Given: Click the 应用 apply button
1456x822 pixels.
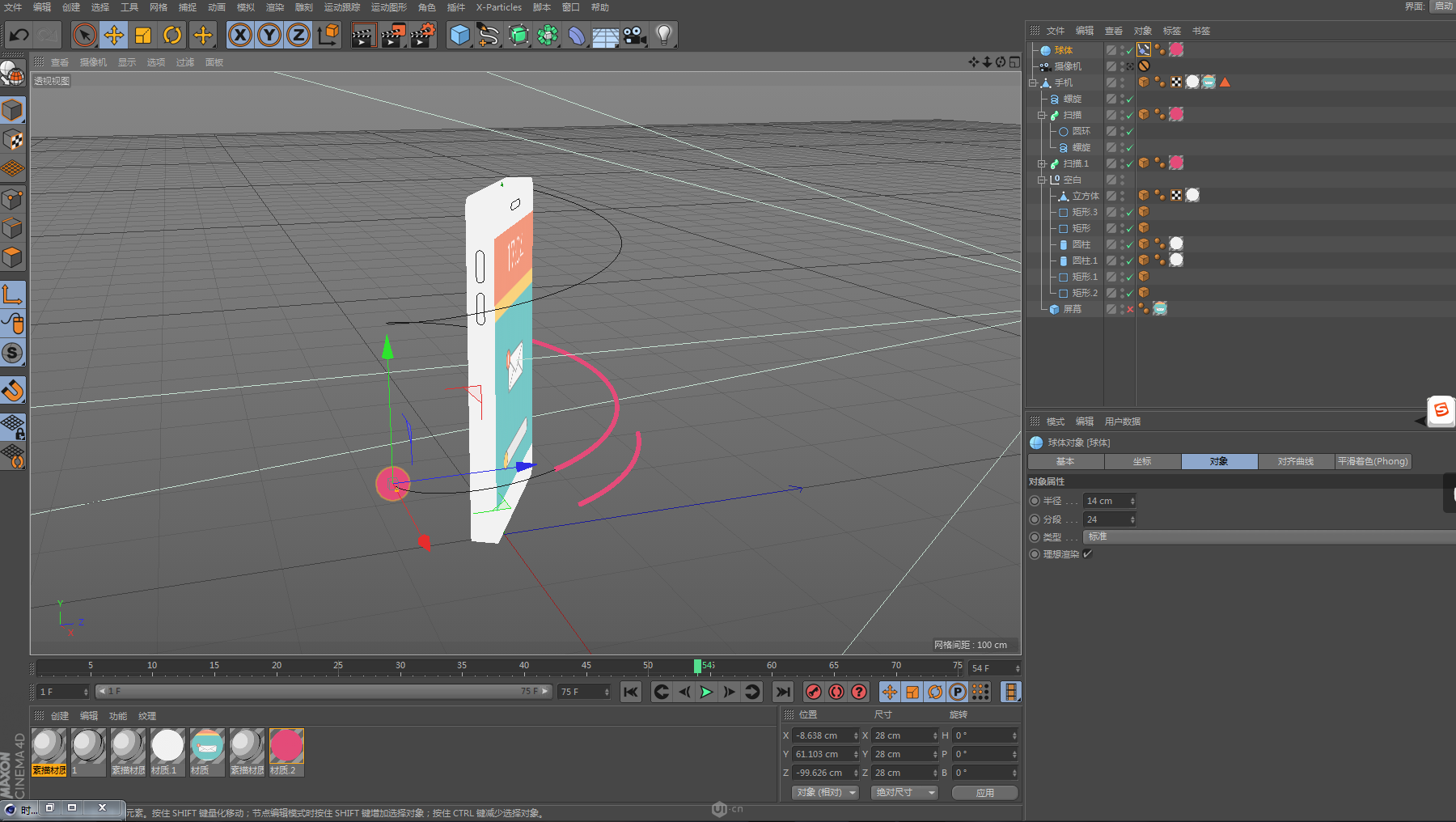Looking at the screenshot, I should click(984, 793).
